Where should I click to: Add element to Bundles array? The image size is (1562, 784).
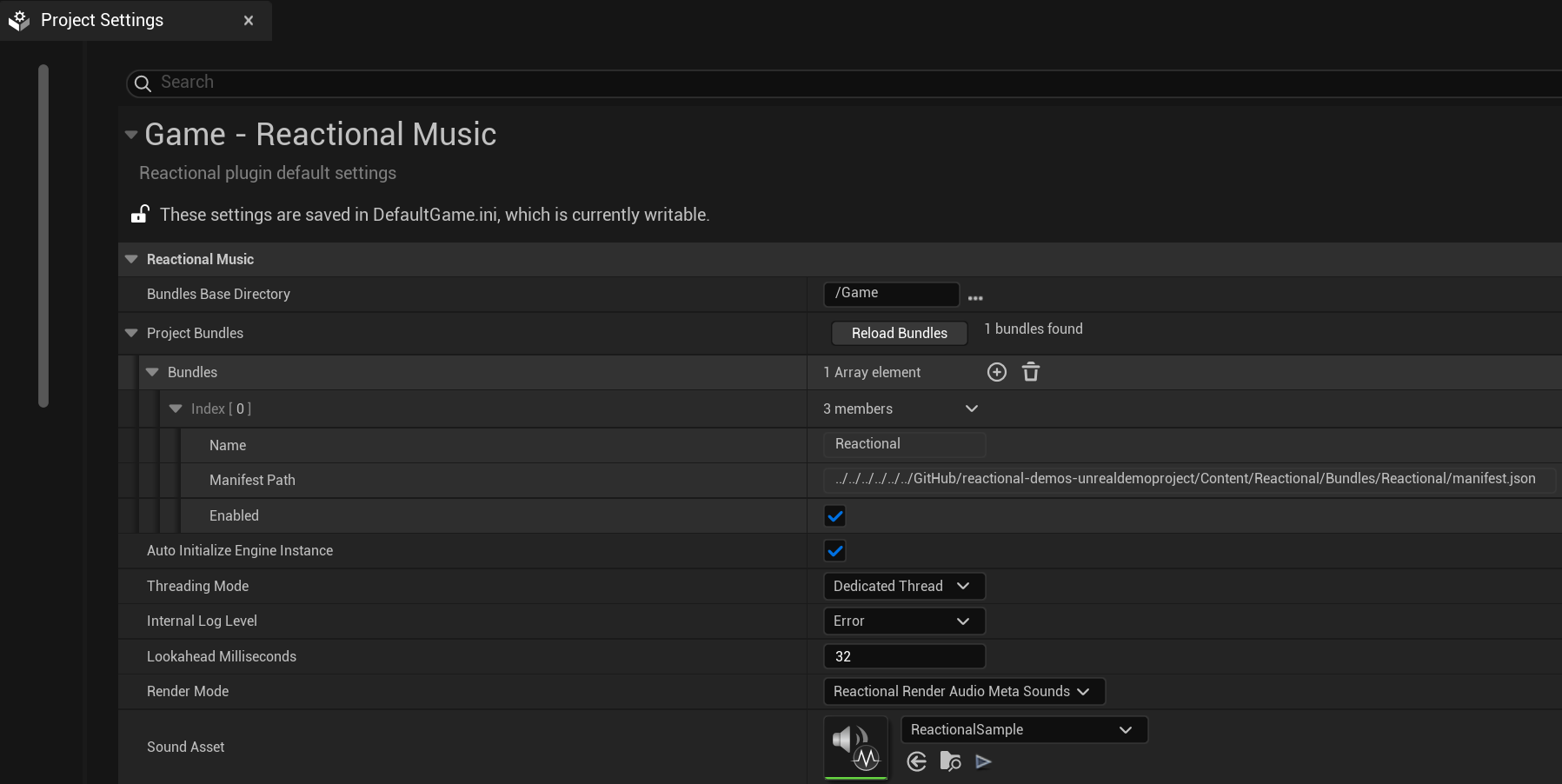(x=997, y=372)
